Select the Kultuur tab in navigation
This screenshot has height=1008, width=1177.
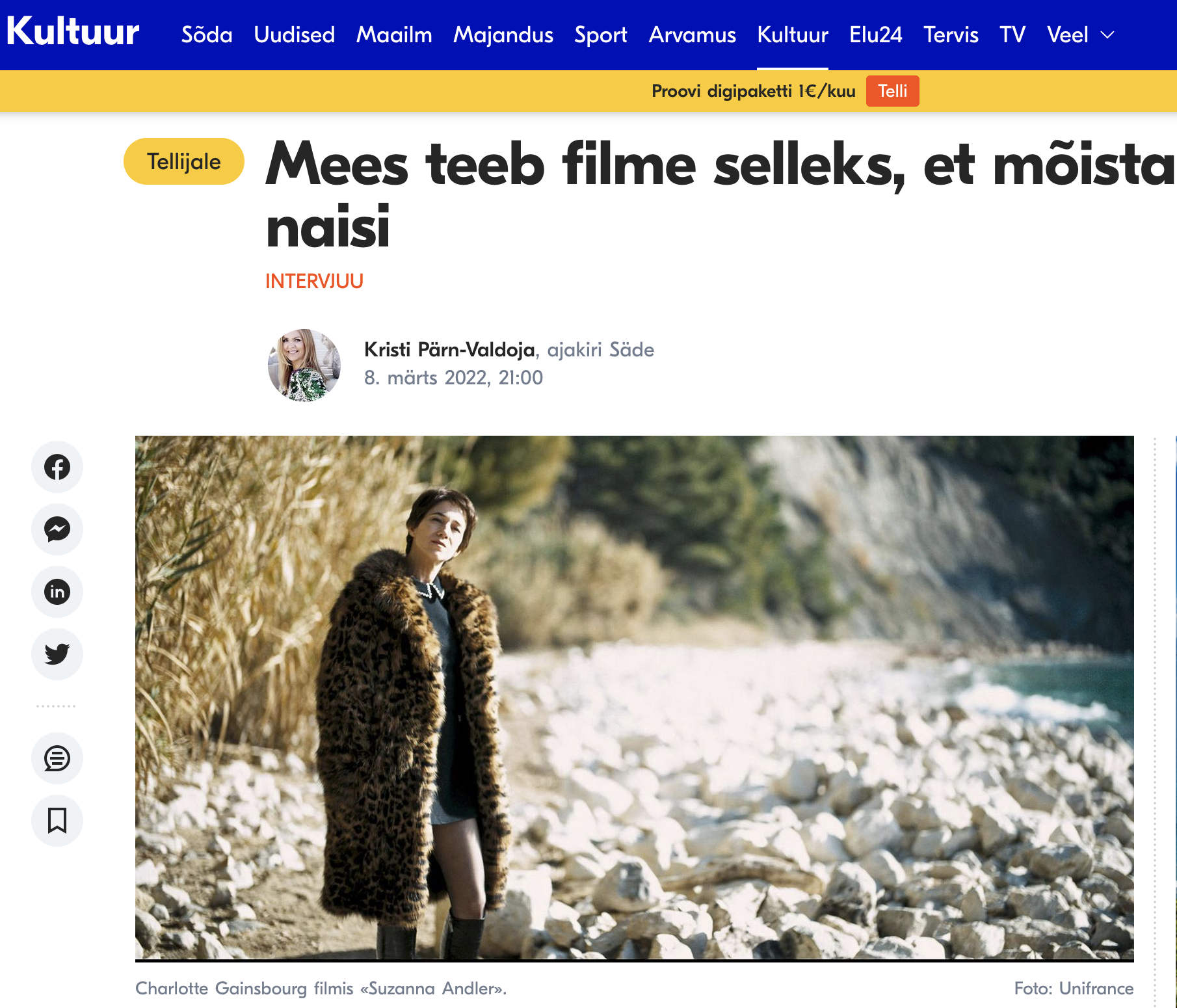[x=793, y=35]
